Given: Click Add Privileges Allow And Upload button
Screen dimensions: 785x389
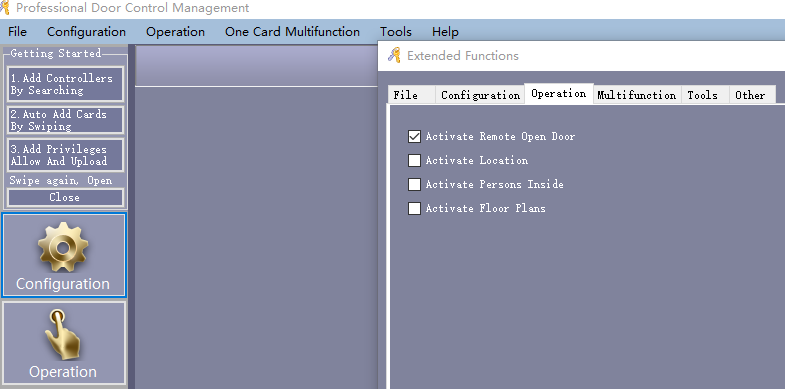Looking at the screenshot, I should coord(65,155).
